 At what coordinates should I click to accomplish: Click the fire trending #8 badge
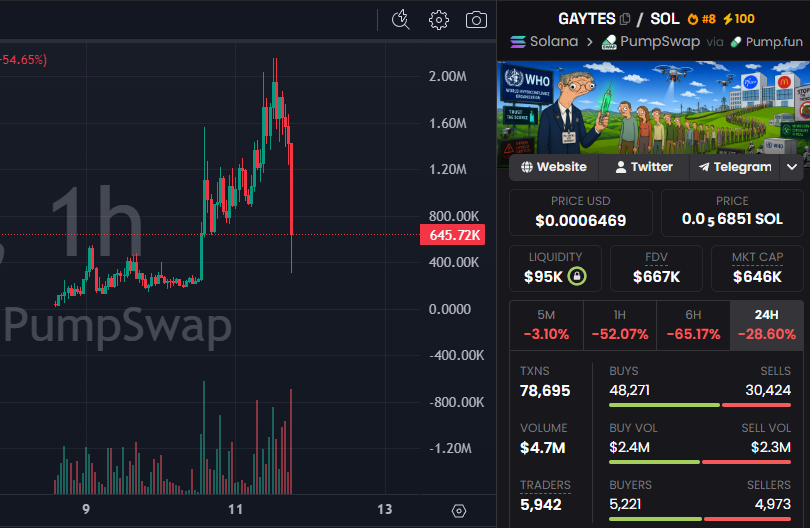tap(702, 19)
